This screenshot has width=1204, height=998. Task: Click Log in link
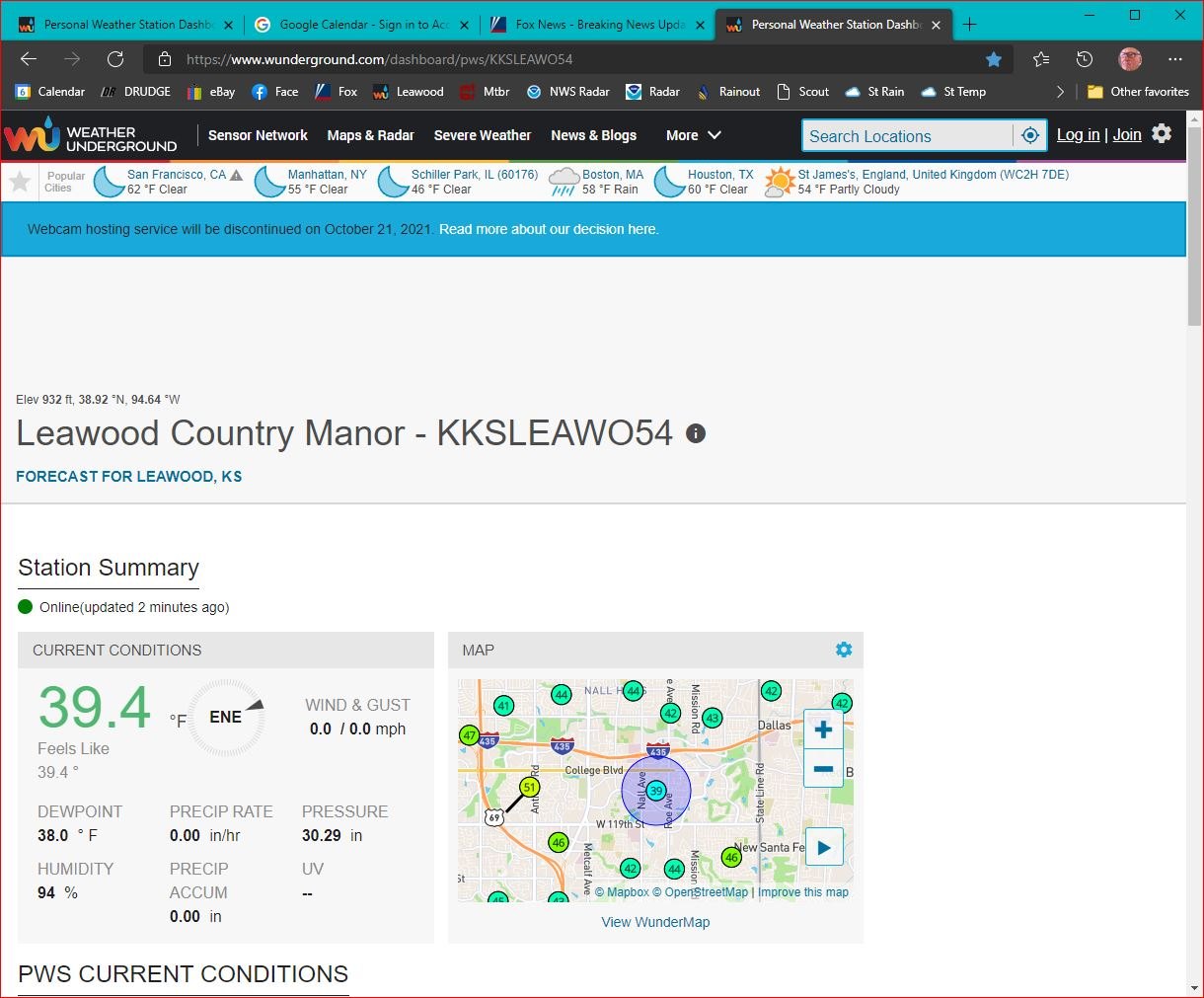pyautogui.click(x=1078, y=135)
